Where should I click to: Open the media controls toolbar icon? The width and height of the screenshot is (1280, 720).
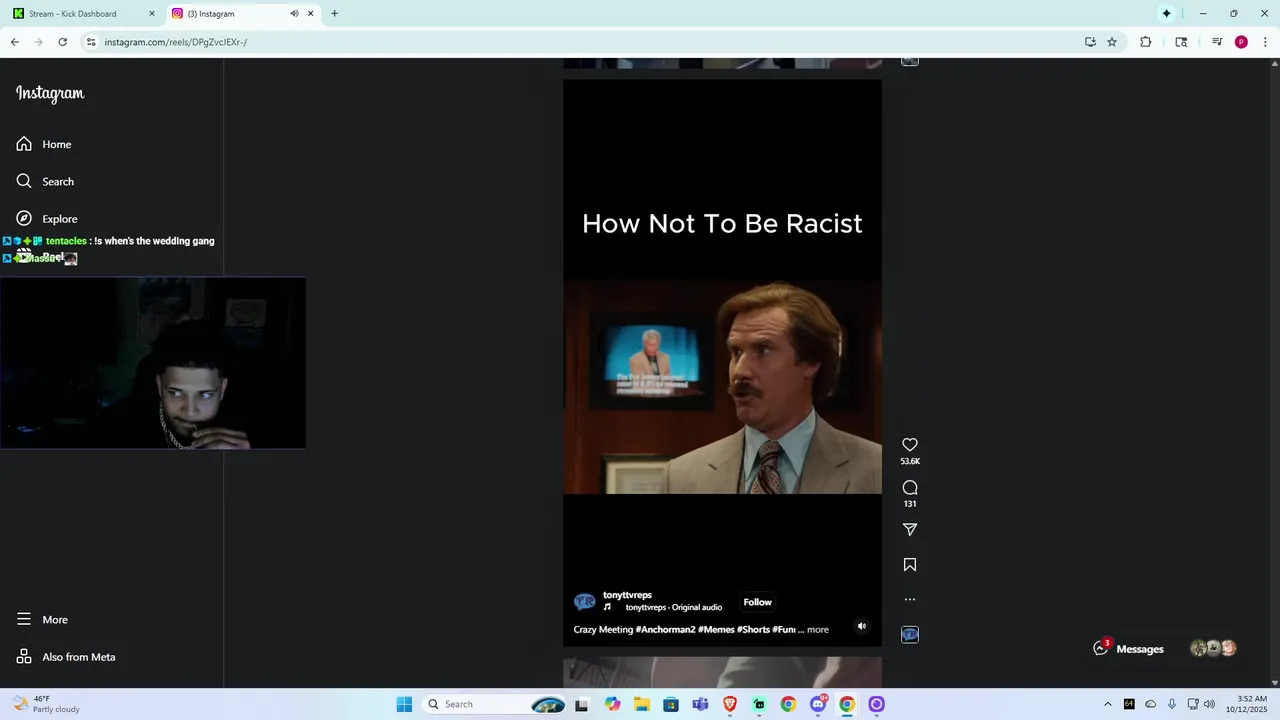(x=1217, y=42)
